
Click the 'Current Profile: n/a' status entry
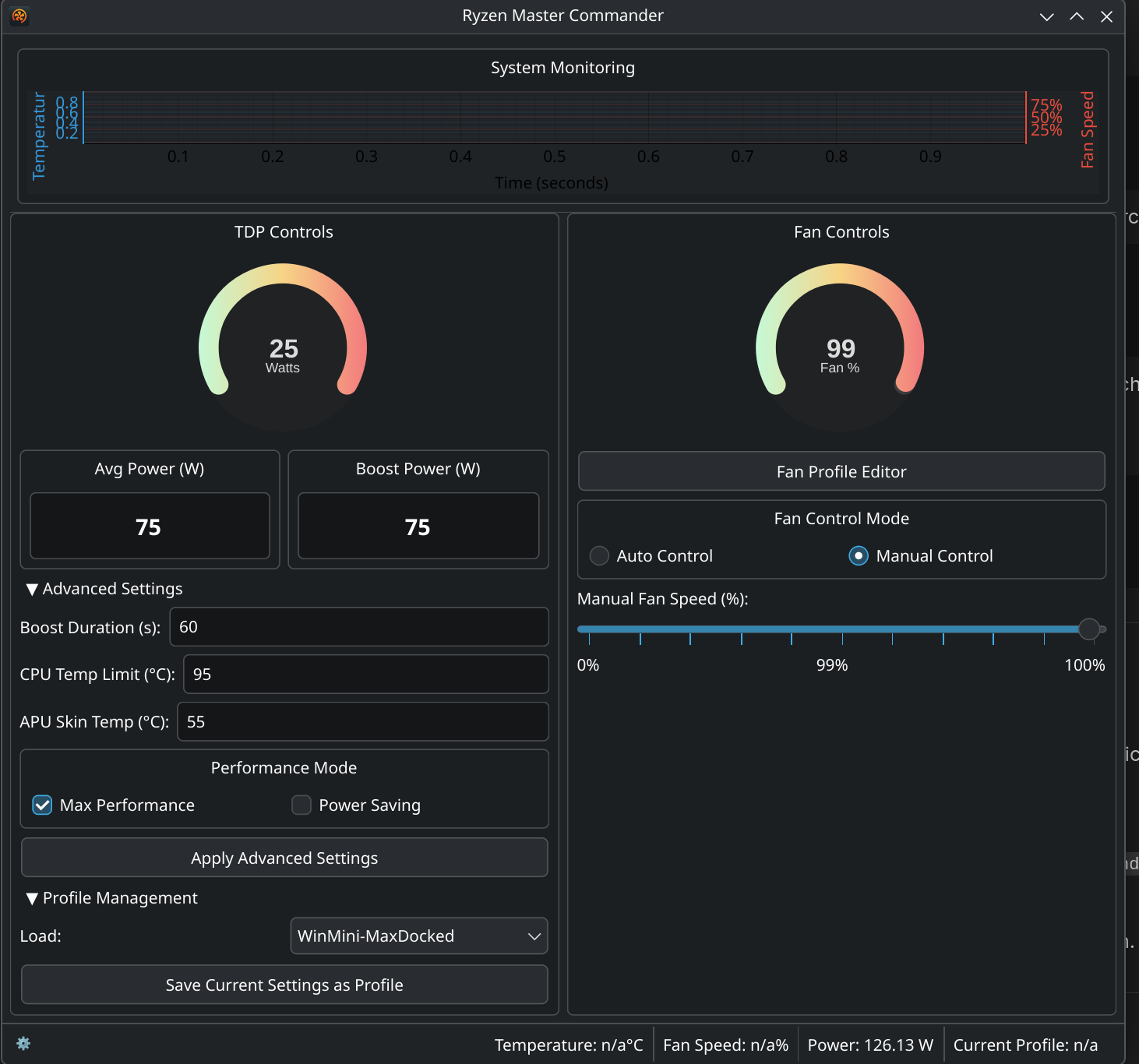click(x=1025, y=1045)
